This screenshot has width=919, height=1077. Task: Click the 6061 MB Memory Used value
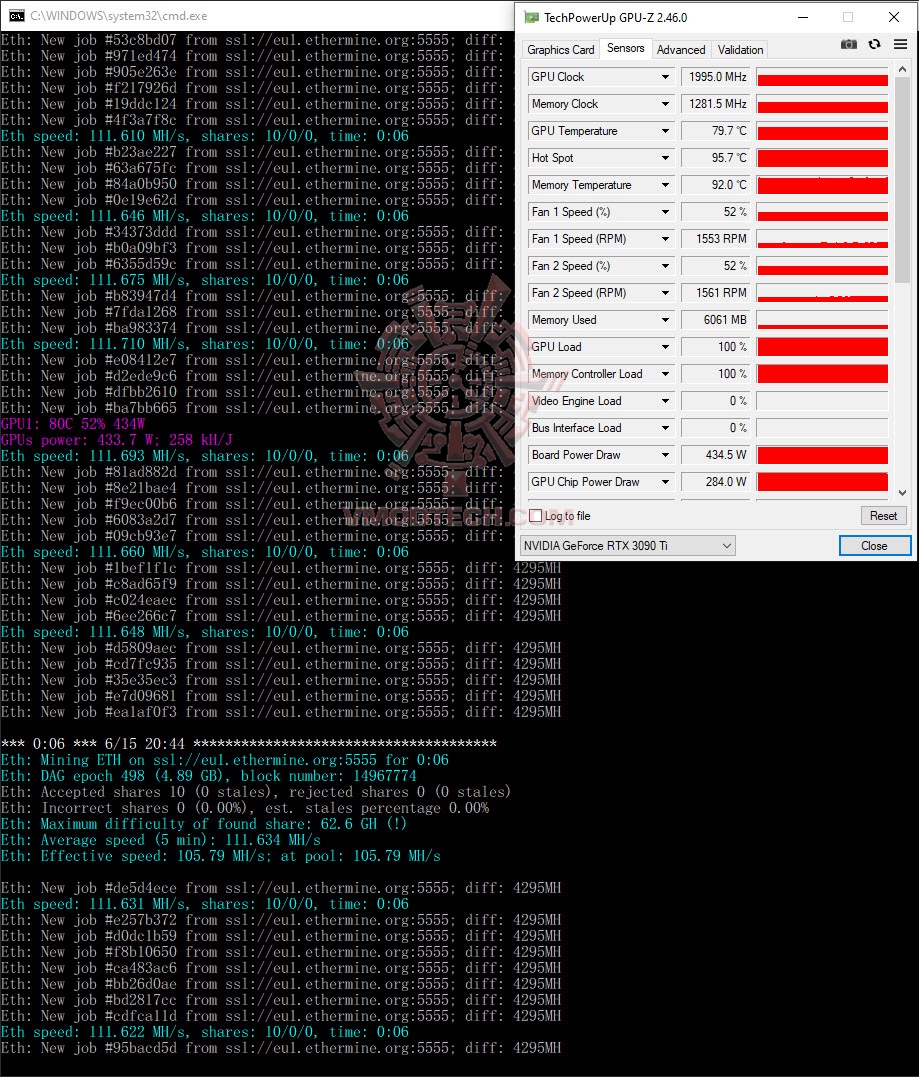point(715,320)
